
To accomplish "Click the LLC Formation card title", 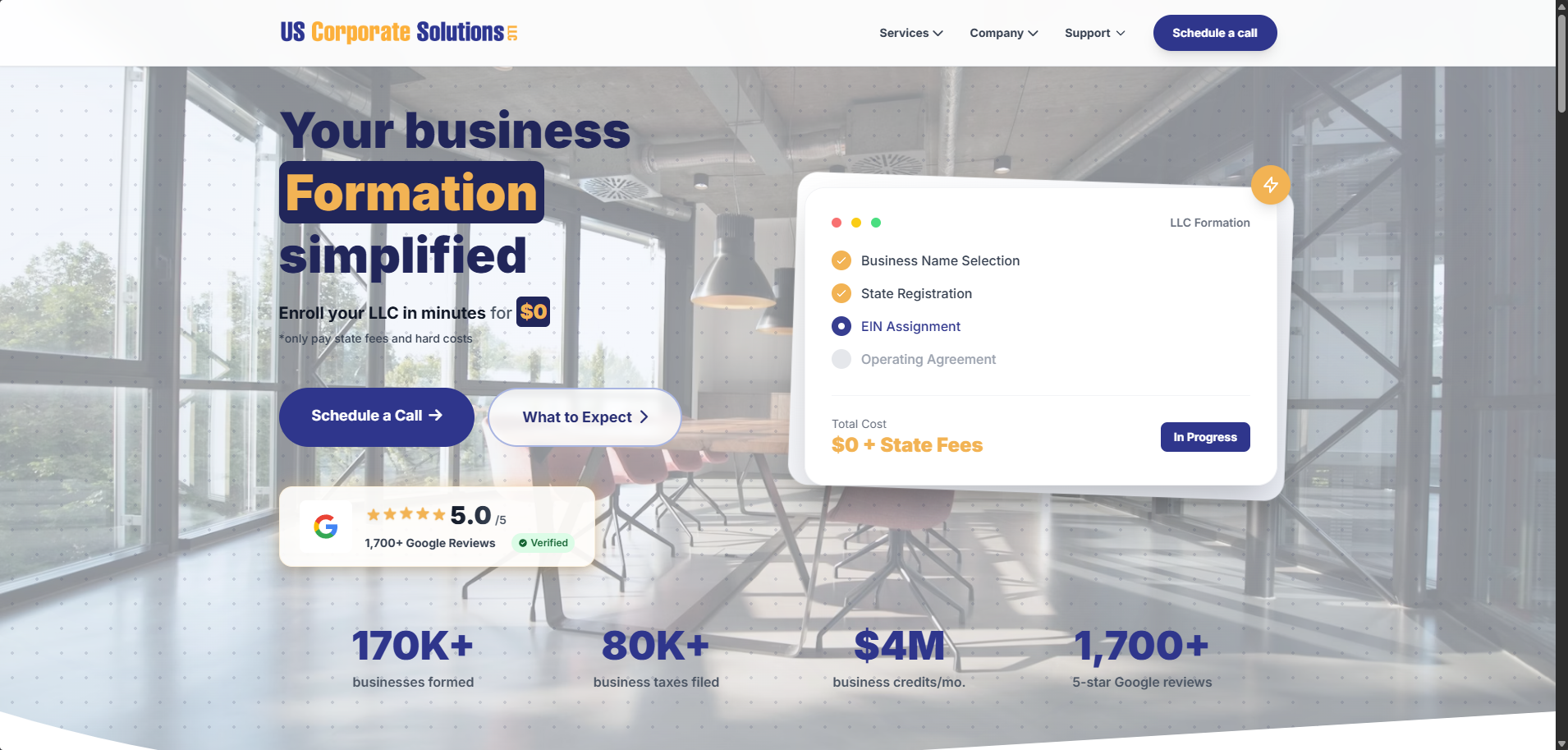I will (x=1210, y=223).
